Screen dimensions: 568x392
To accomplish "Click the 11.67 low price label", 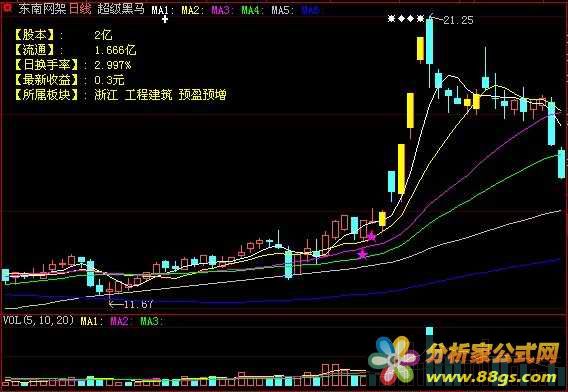I will [138, 304].
